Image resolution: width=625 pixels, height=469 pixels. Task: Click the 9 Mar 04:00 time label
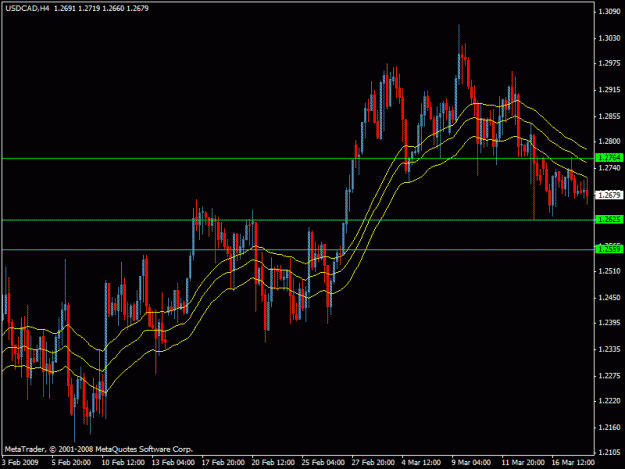471,463
